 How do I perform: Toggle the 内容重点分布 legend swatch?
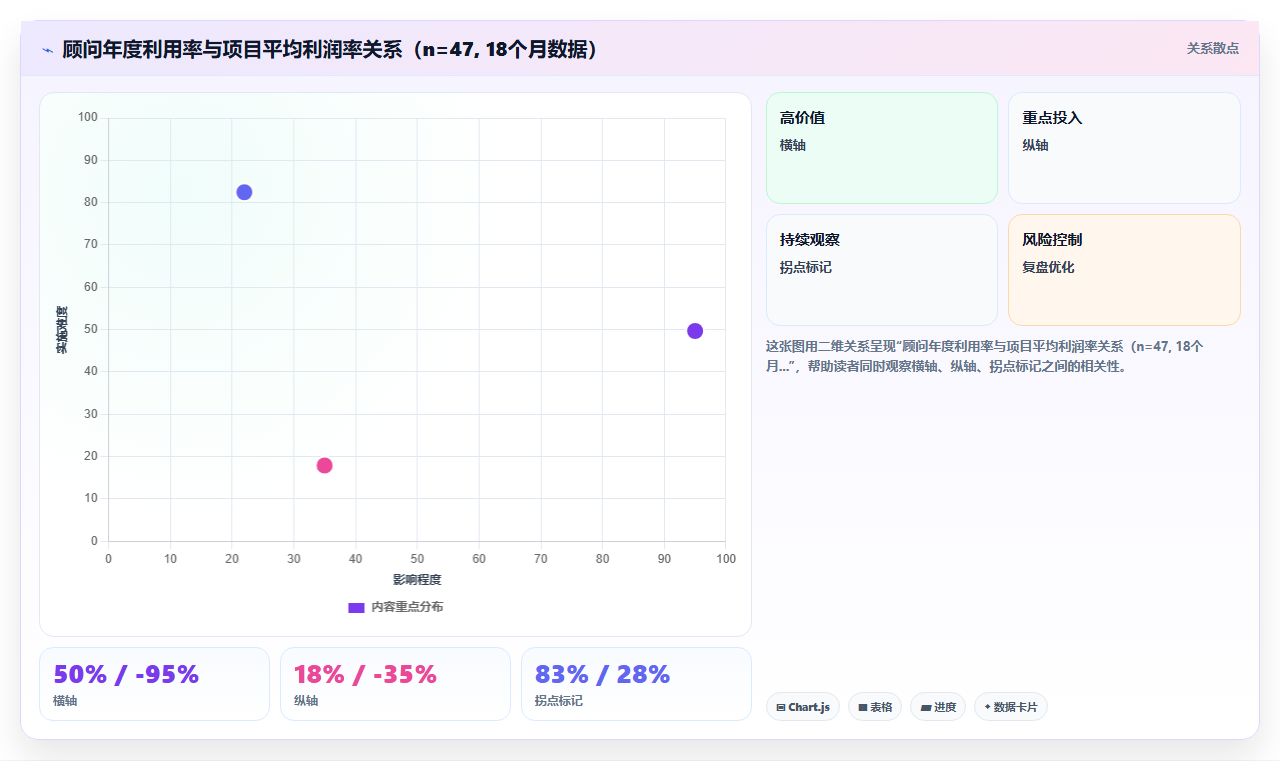(356, 608)
